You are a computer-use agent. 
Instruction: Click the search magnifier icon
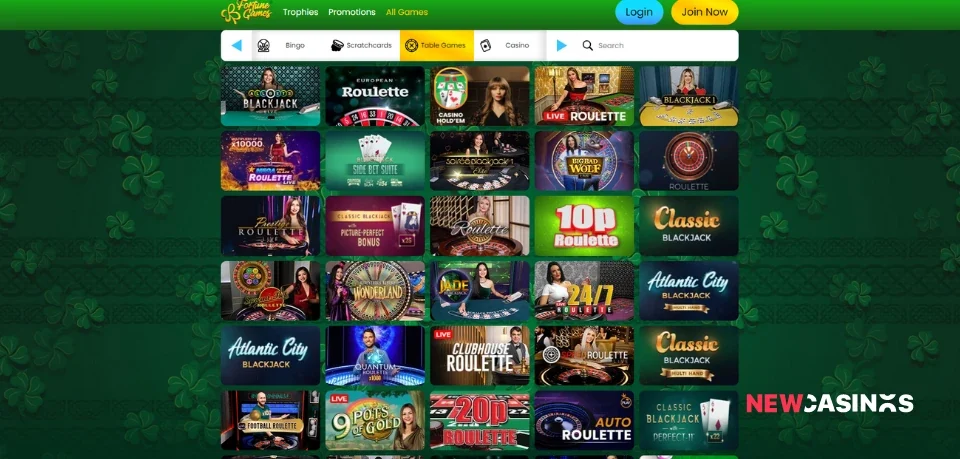588,45
